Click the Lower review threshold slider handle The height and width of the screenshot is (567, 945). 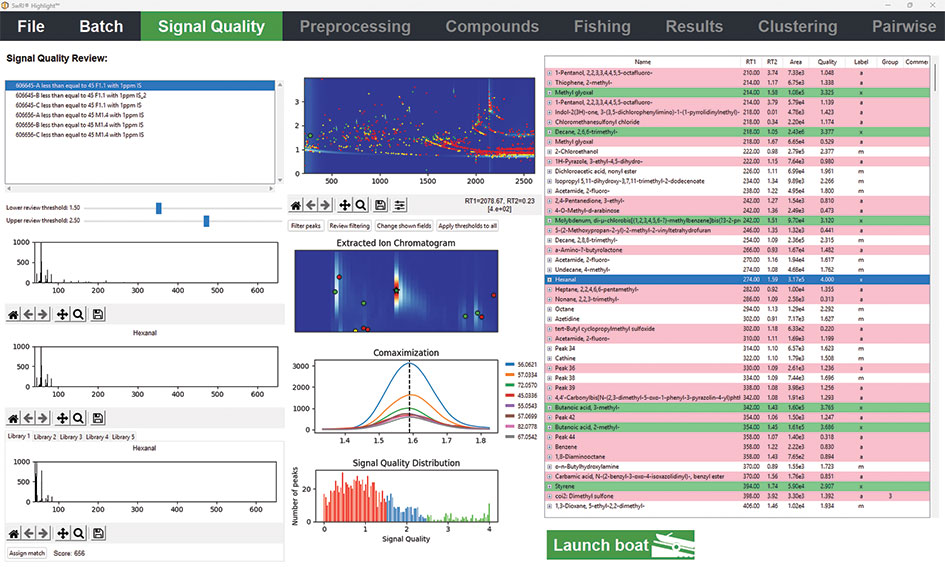tap(158, 207)
